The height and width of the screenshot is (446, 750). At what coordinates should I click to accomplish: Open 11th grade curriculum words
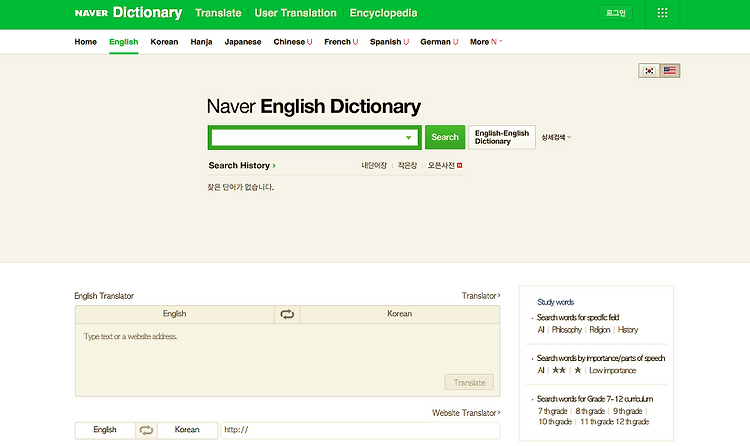[x=596, y=422]
